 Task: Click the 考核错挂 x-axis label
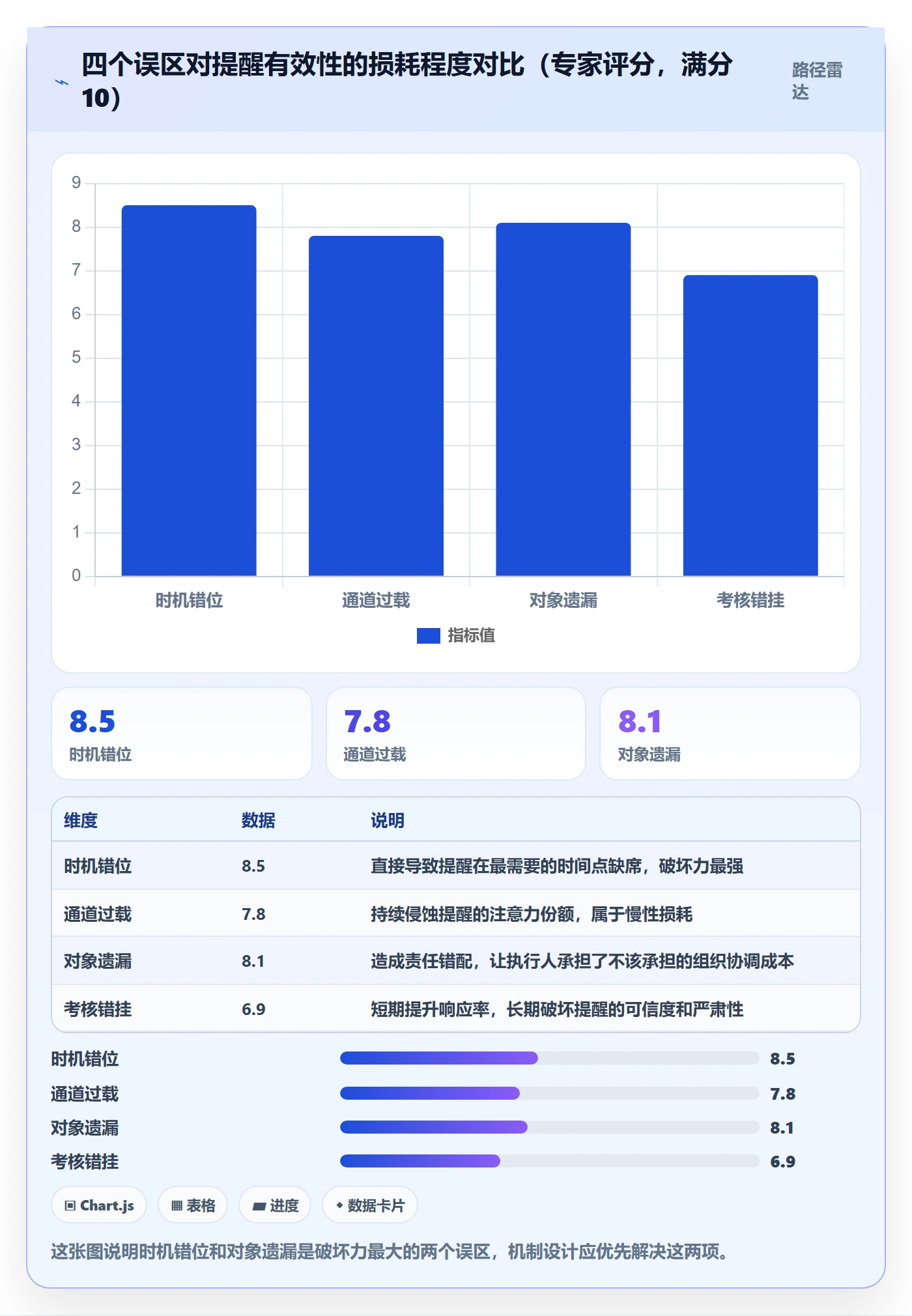[750, 600]
